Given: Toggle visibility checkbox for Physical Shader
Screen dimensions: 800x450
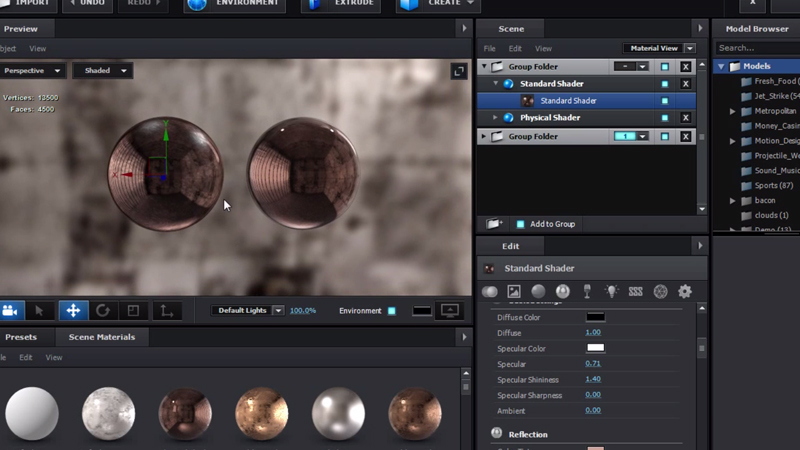Looking at the screenshot, I should [x=665, y=118].
